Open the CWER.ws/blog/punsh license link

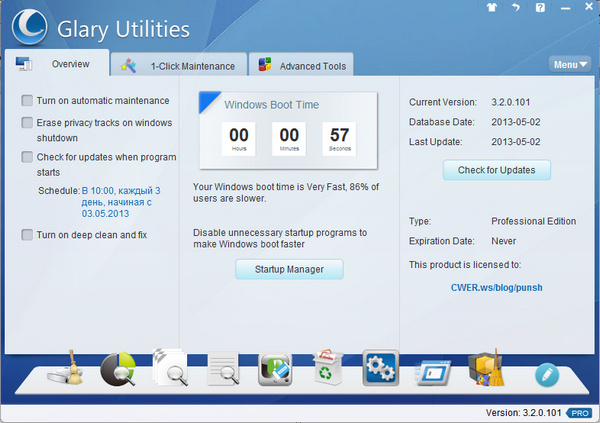pyautogui.click(x=495, y=289)
